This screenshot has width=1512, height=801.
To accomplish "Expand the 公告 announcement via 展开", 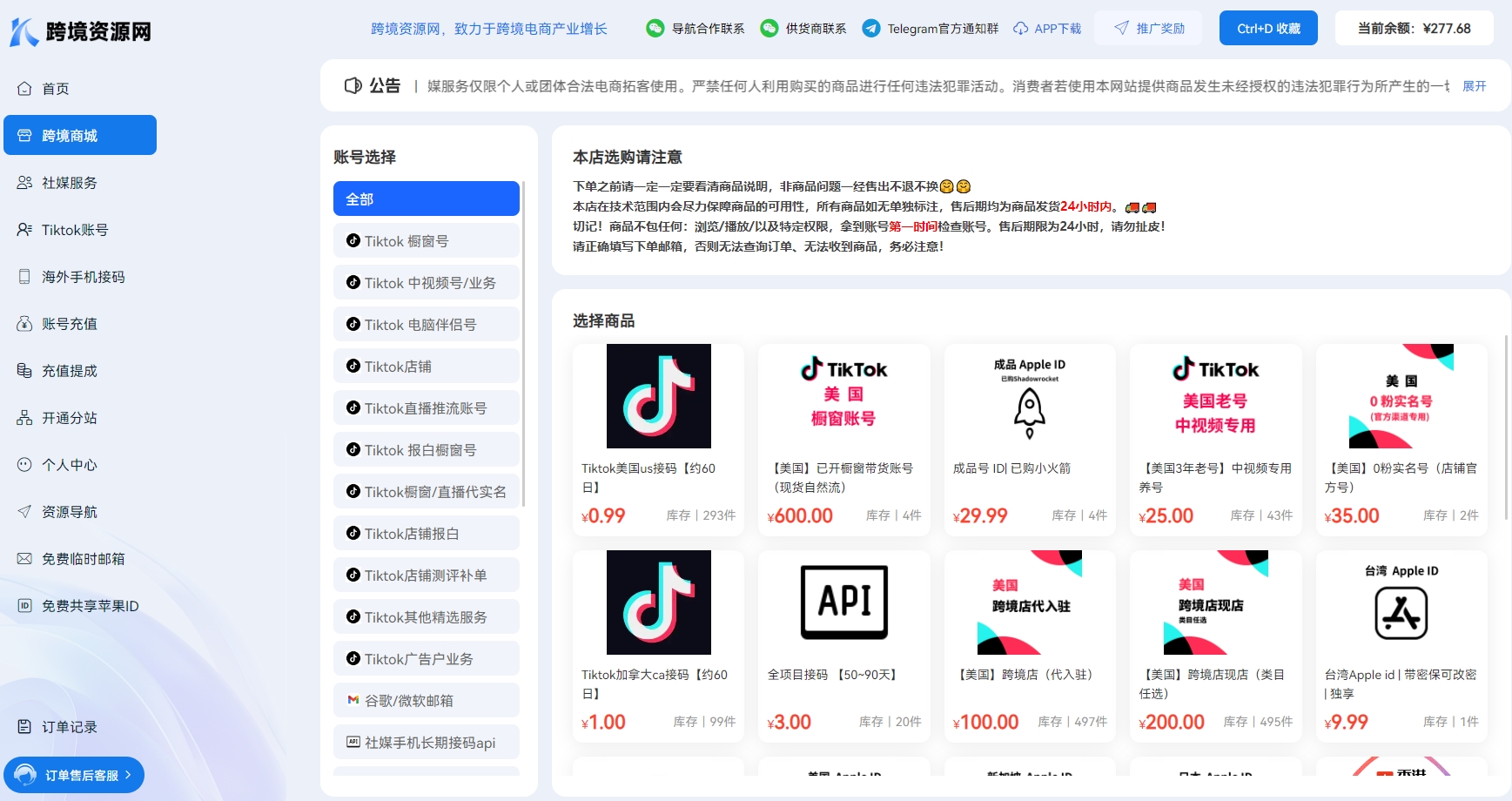I will [x=1474, y=86].
